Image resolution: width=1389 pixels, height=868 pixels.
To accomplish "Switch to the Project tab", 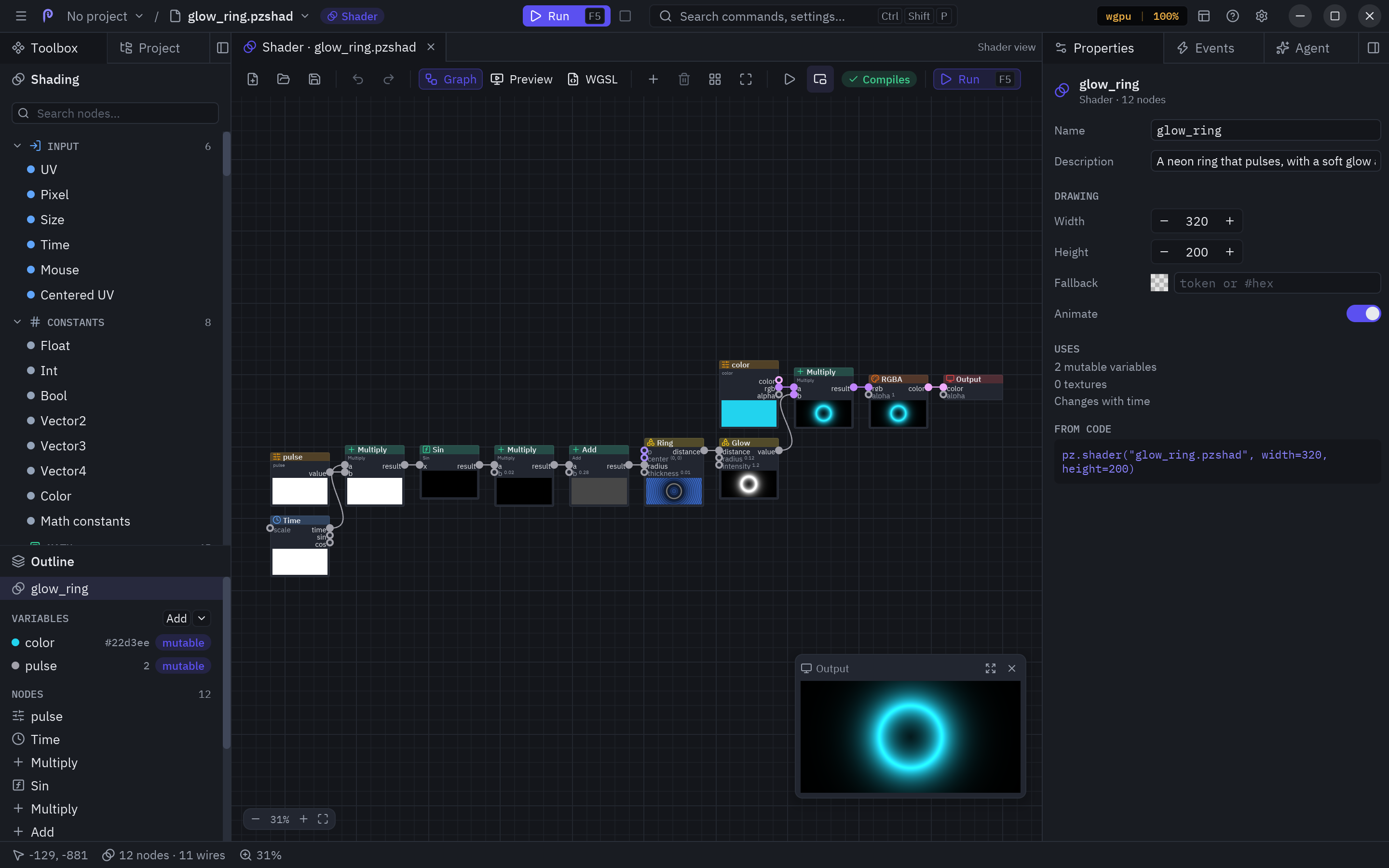I will [x=150, y=48].
